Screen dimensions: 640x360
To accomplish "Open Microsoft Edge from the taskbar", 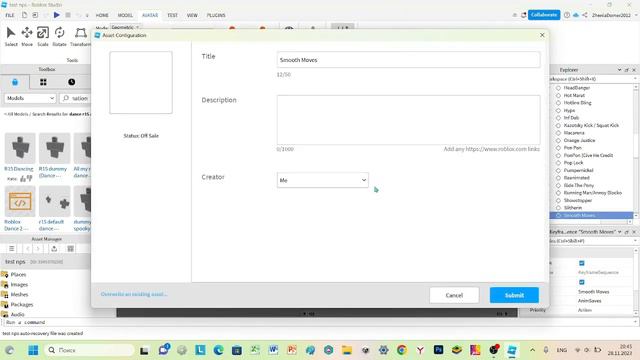I will pyautogui.click(x=218, y=350).
